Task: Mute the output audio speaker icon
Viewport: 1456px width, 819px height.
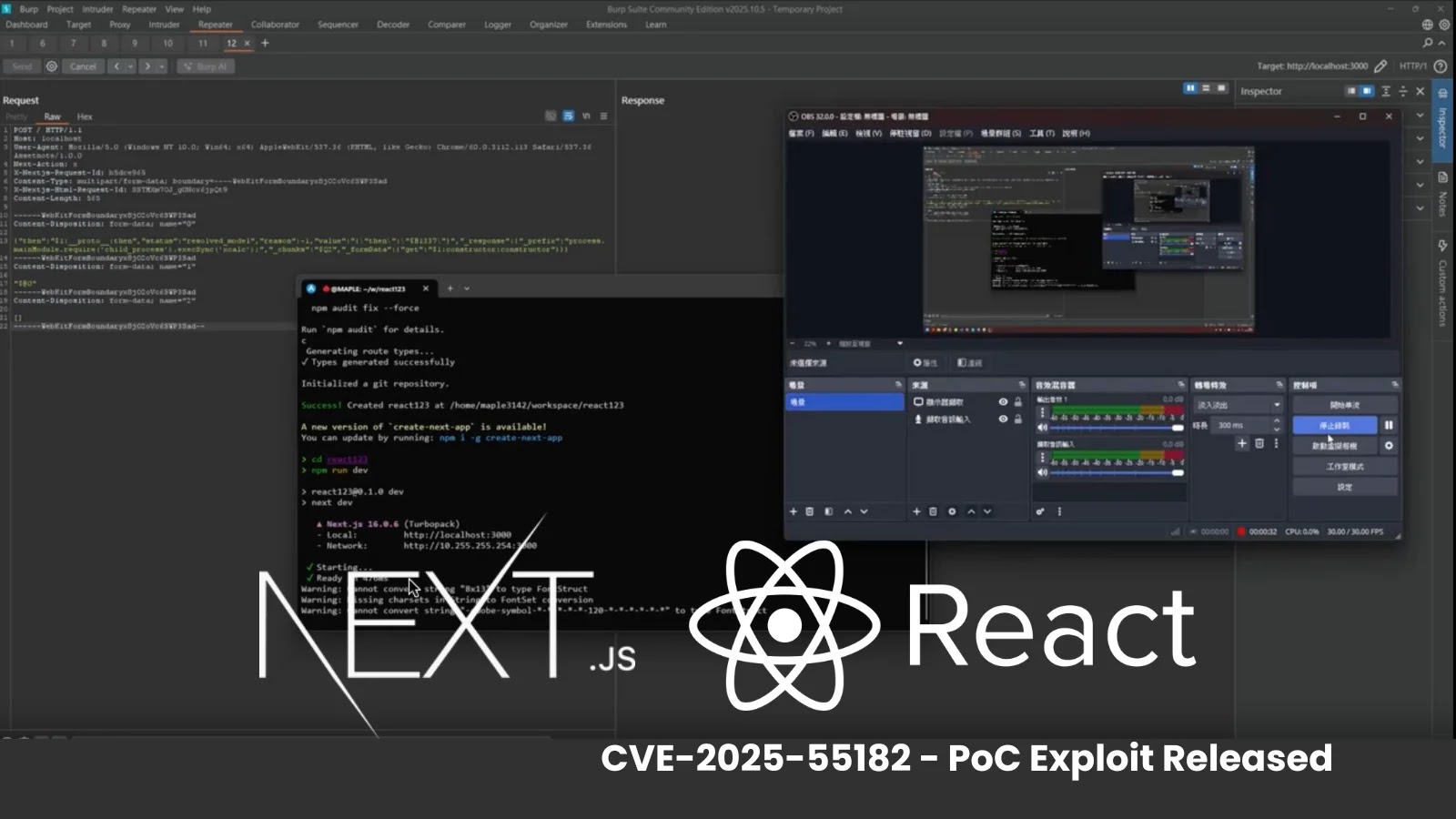Action: point(1042,427)
